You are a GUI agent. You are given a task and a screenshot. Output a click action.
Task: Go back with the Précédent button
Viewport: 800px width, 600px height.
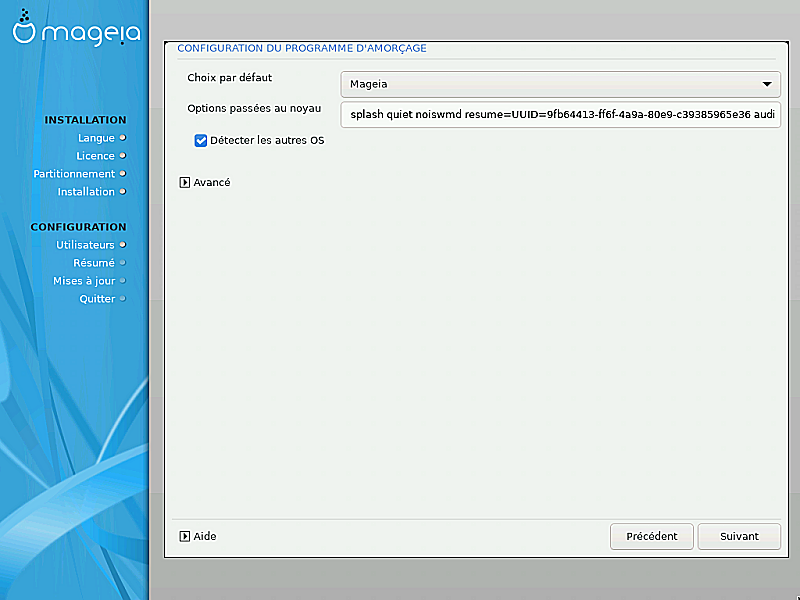(651, 536)
